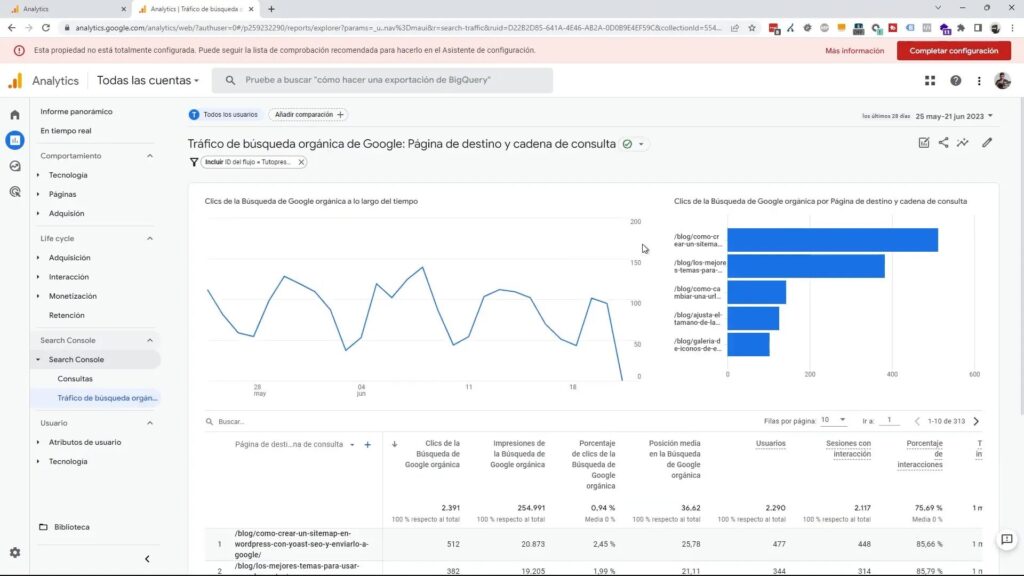Click the browser address bar
The width and height of the screenshot is (1024, 576).
(398, 27)
